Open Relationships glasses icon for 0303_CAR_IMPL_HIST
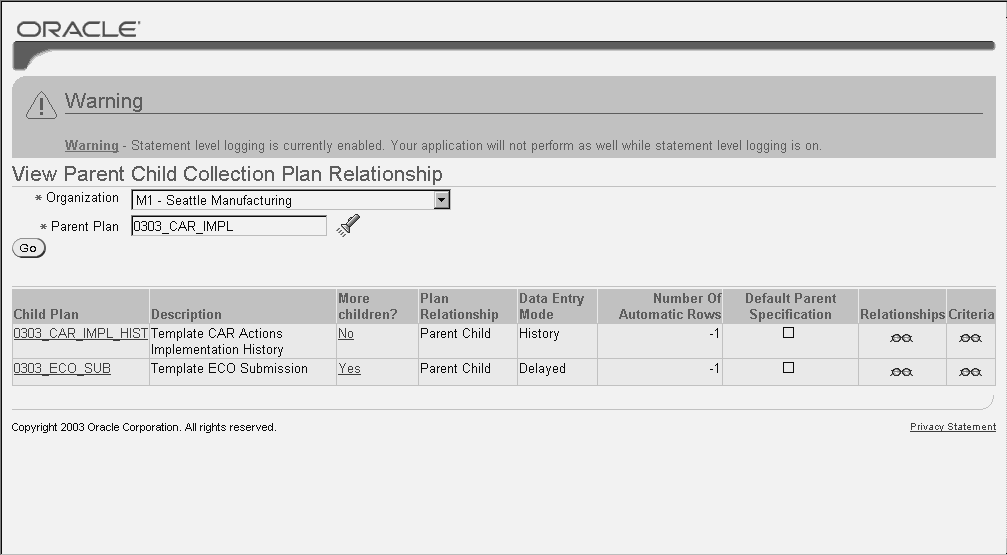Viewport: 1007px width, 555px height. [901, 338]
